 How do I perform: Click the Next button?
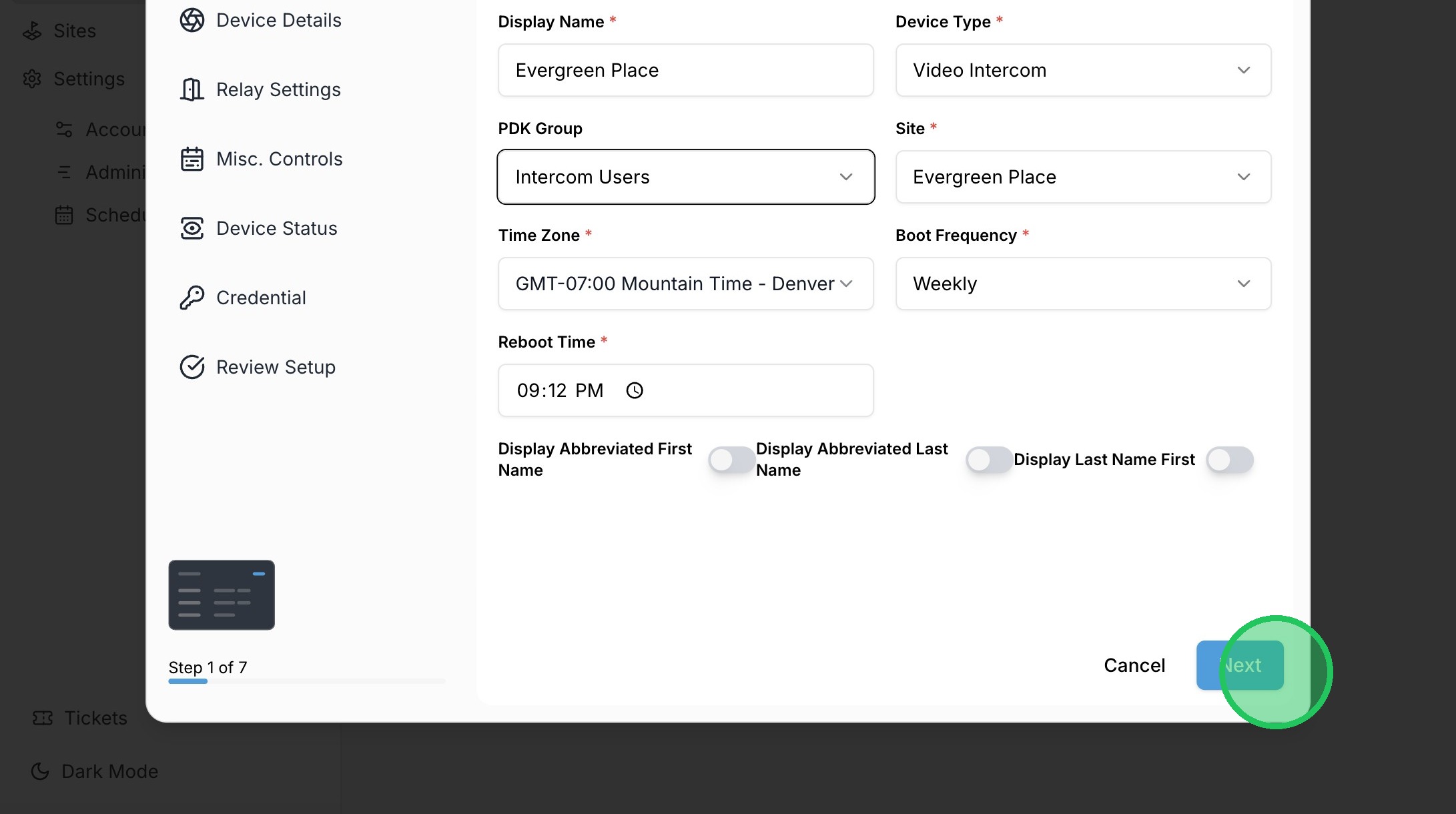[1240, 665]
